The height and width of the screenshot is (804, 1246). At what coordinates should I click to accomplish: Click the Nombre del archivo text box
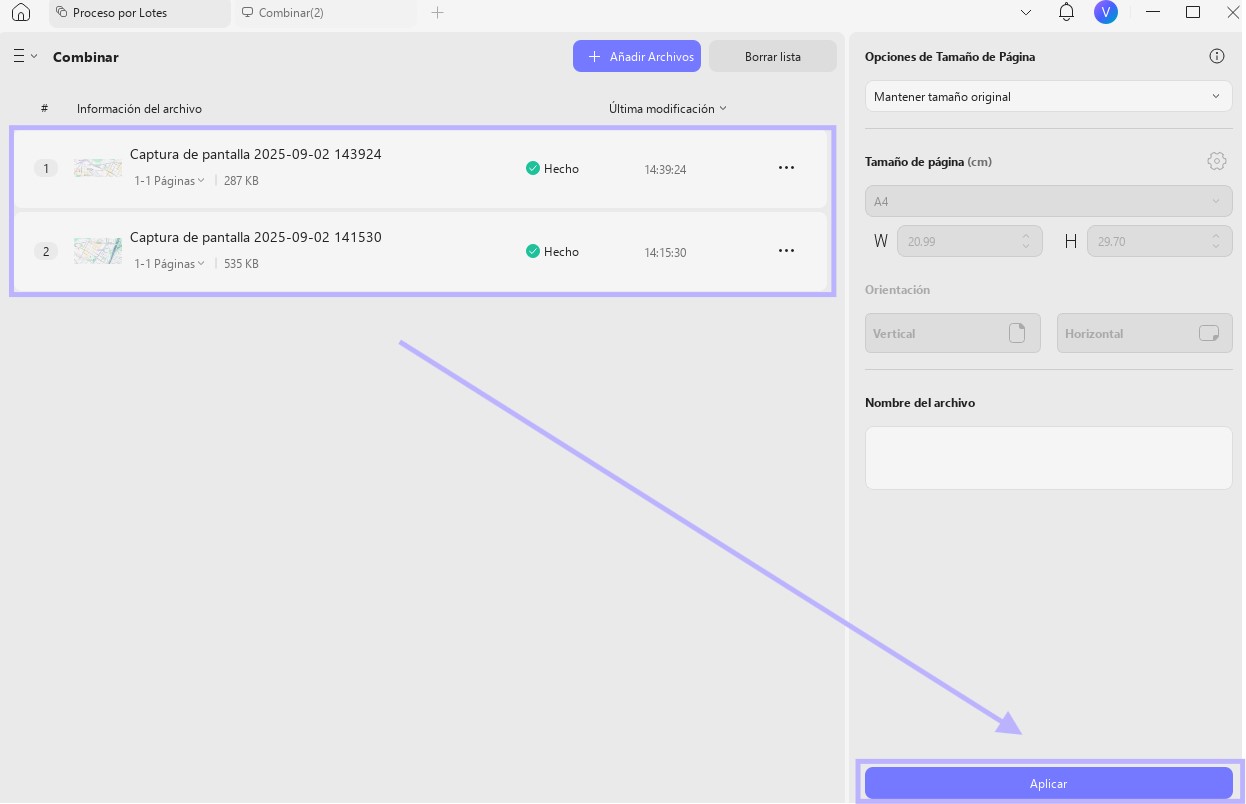pos(1048,458)
